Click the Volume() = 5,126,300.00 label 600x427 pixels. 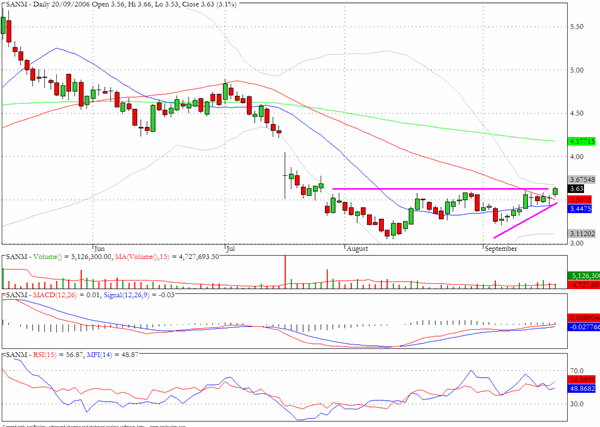coord(73,257)
